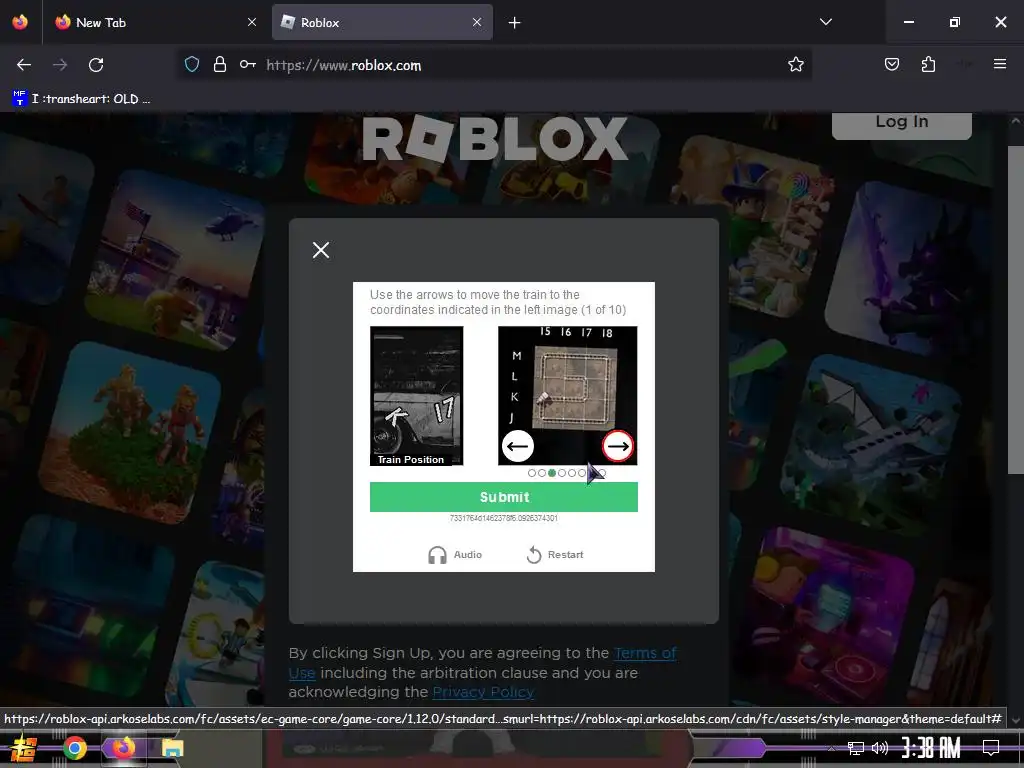Screen dimensions: 1024x768
Task: Open File Explorer from the taskbar
Action: [x=172, y=748]
